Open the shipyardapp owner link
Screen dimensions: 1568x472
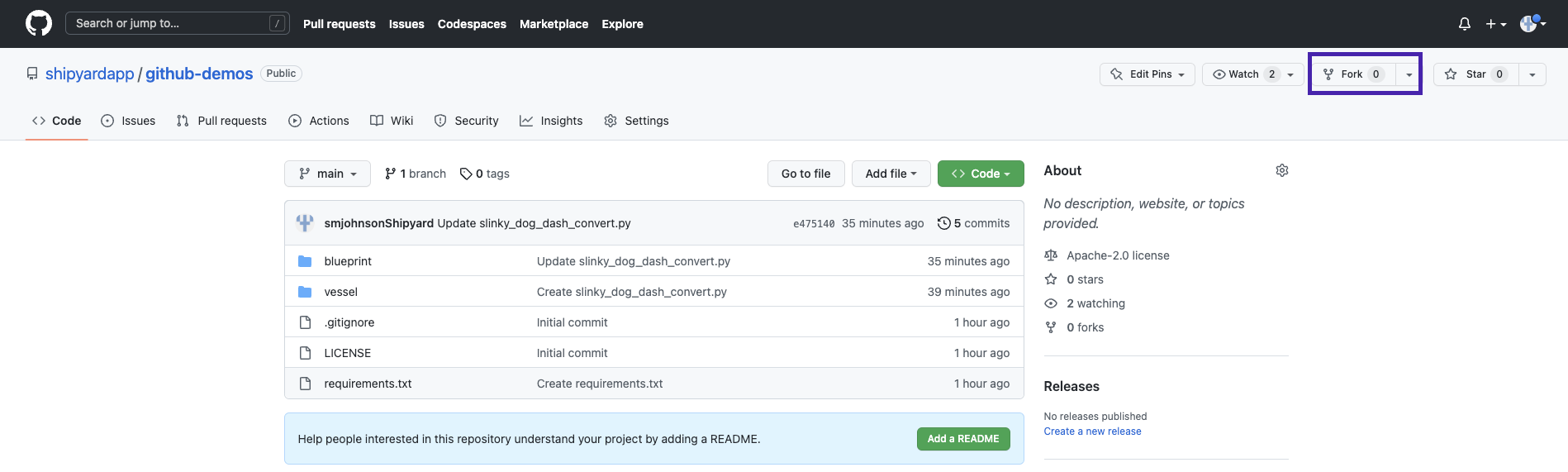point(89,74)
